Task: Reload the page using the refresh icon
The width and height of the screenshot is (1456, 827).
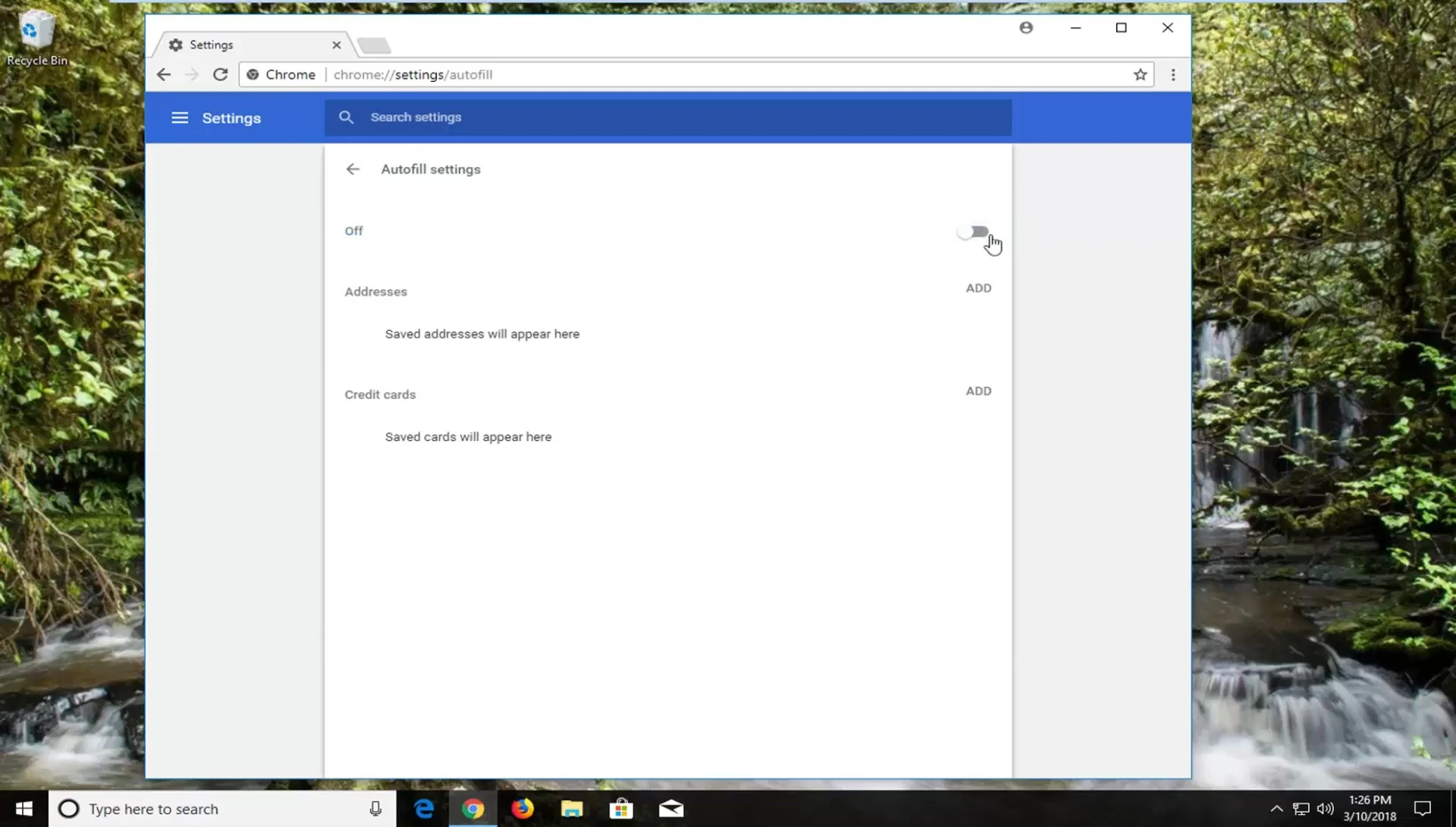Action: 221,74
